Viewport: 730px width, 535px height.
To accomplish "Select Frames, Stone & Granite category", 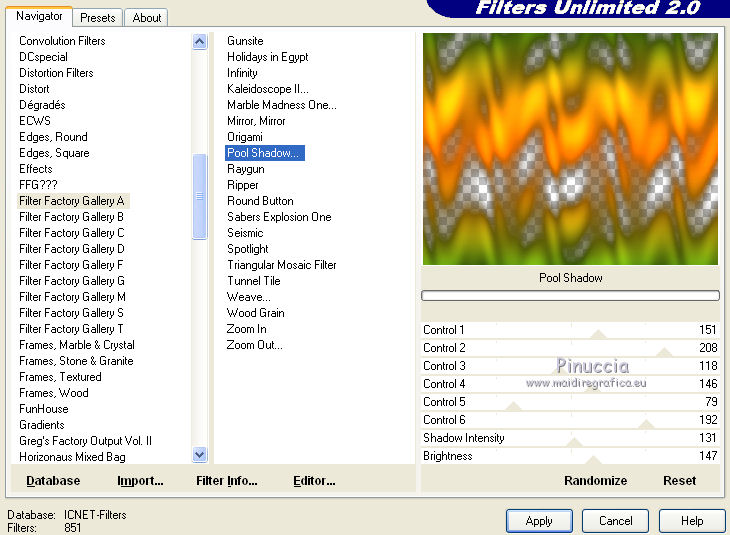I will (x=76, y=361).
